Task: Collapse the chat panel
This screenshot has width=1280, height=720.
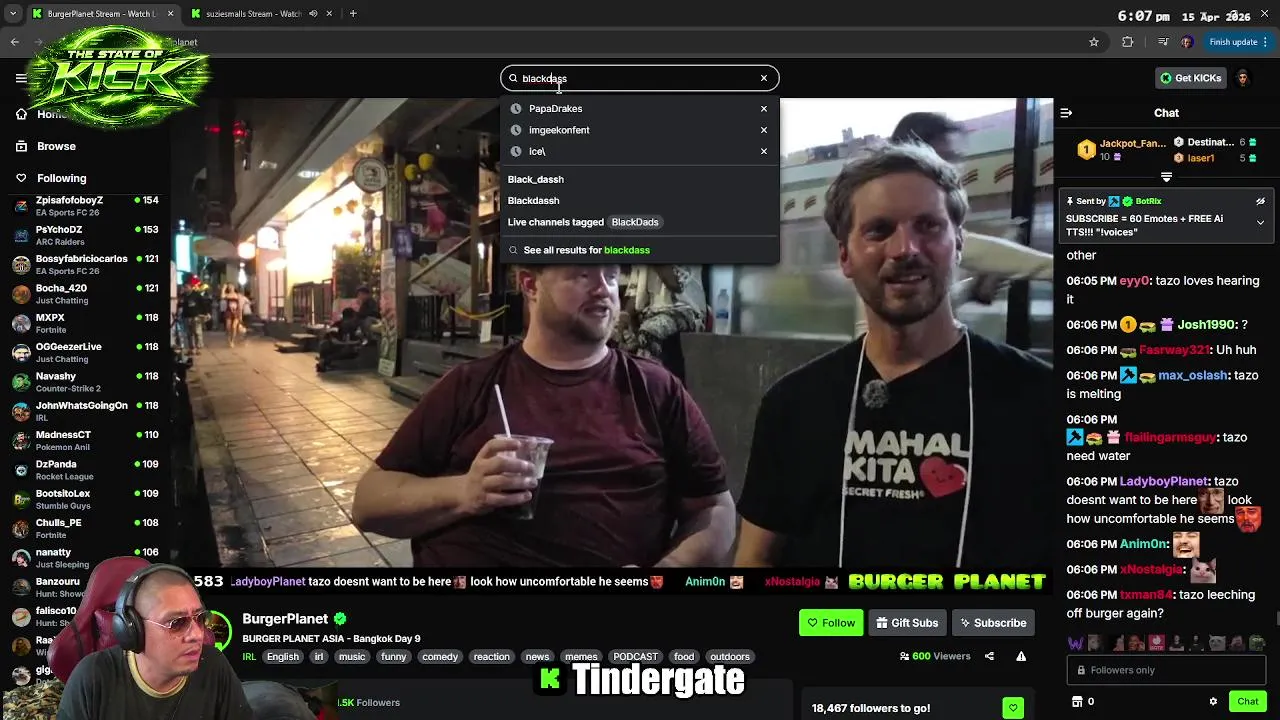Action: point(1066,113)
